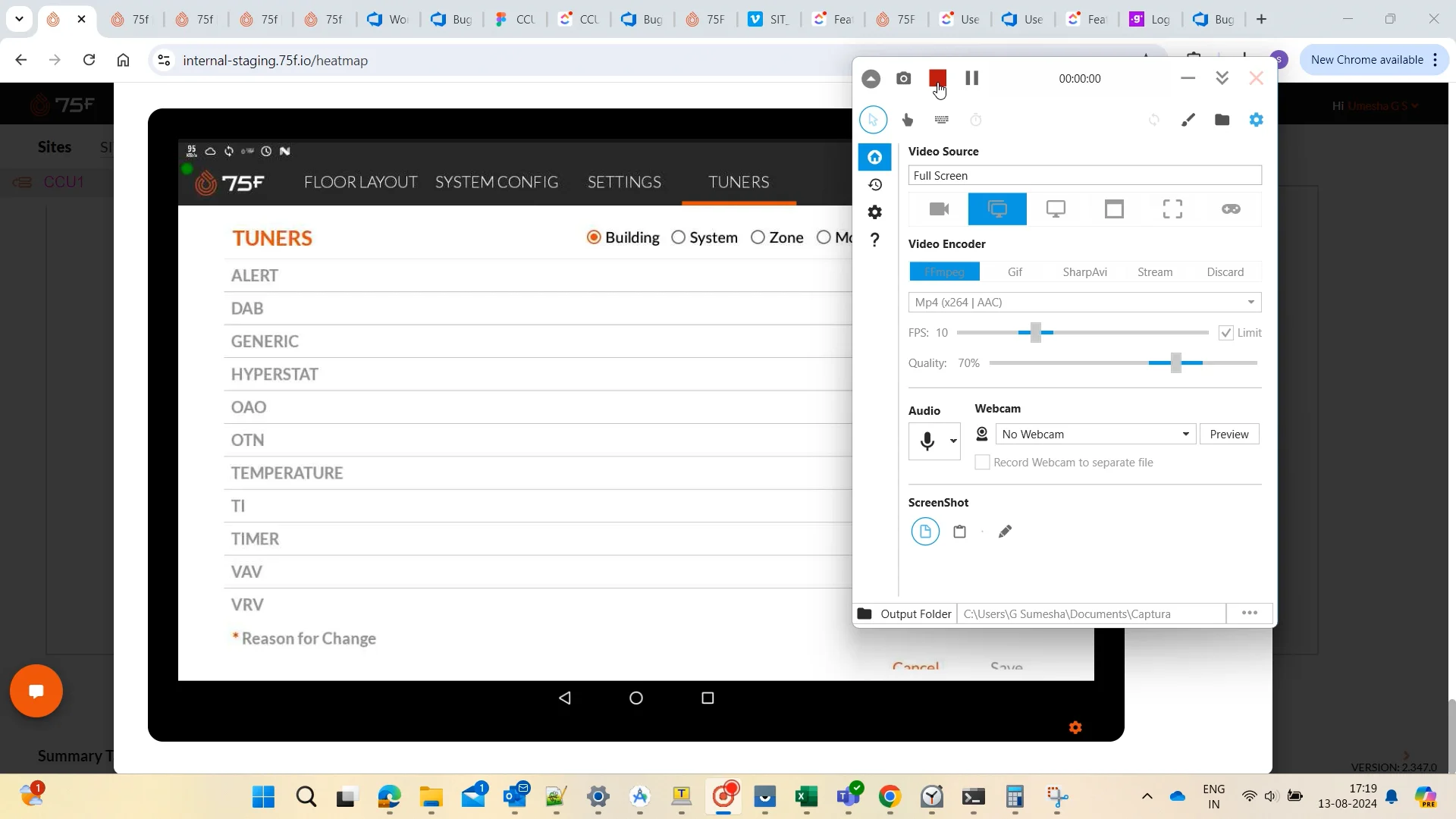Viewport: 1456px width, 819px height.
Task: Open the FLOOR LAYOUT tab
Action: click(x=360, y=182)
